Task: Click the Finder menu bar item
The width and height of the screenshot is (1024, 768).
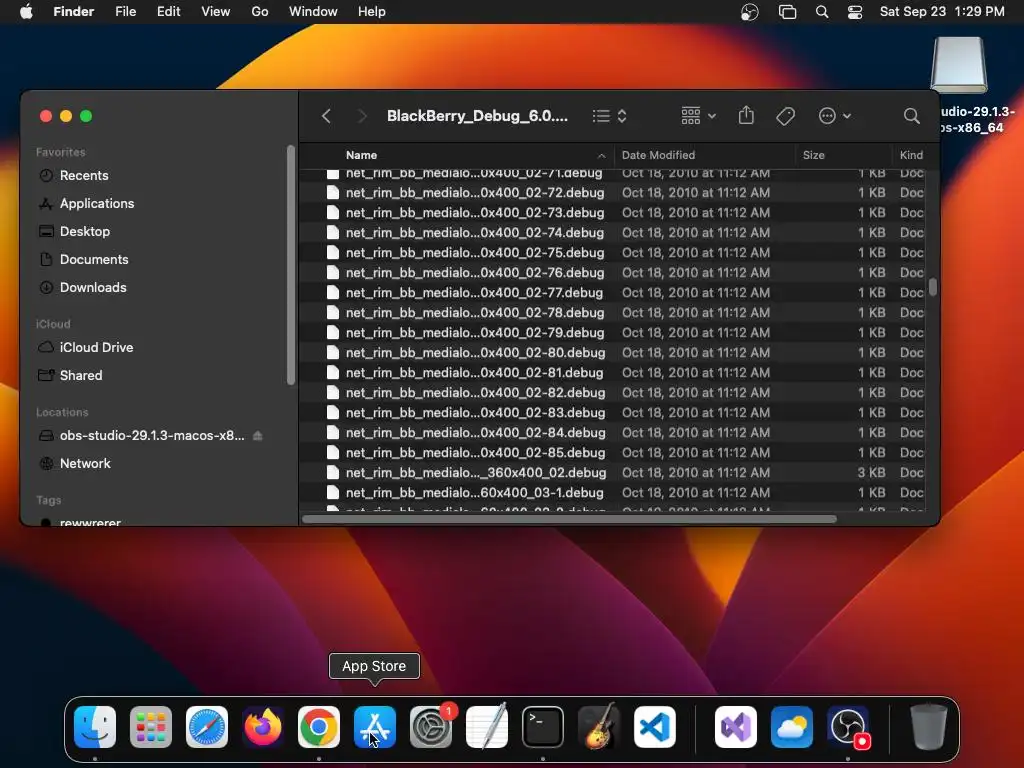Action: pos(73,12)
